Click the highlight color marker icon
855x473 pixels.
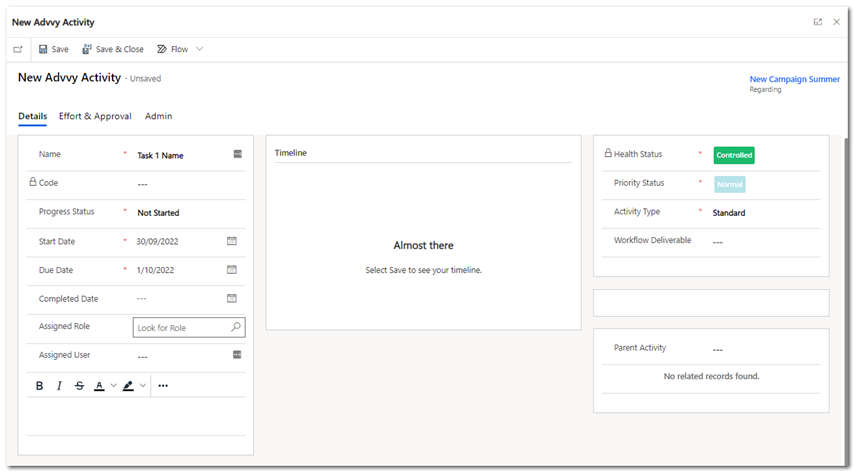(128, 386)
